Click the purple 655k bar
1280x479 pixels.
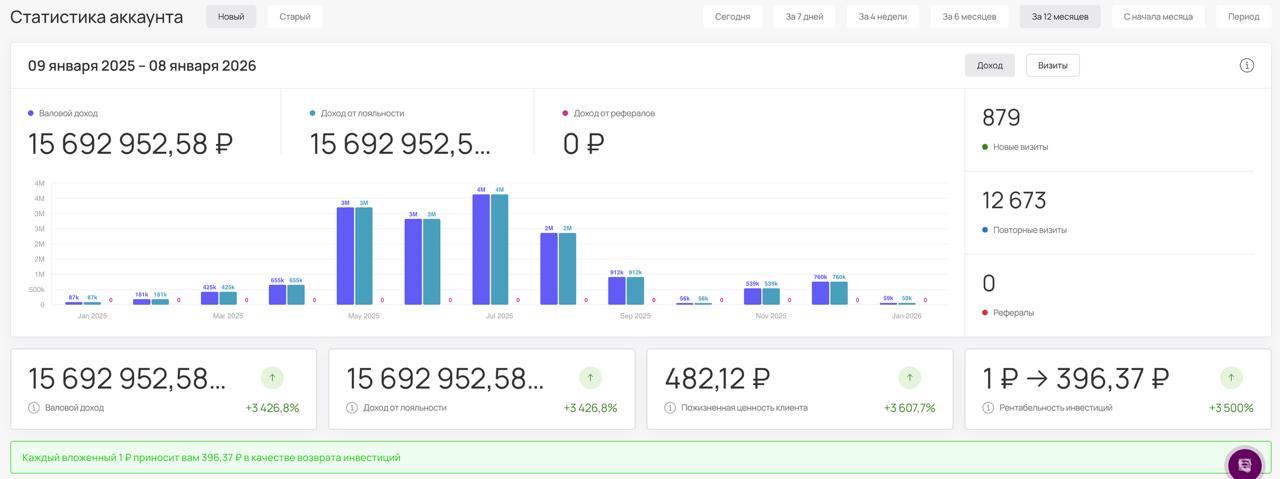[277, 295]
